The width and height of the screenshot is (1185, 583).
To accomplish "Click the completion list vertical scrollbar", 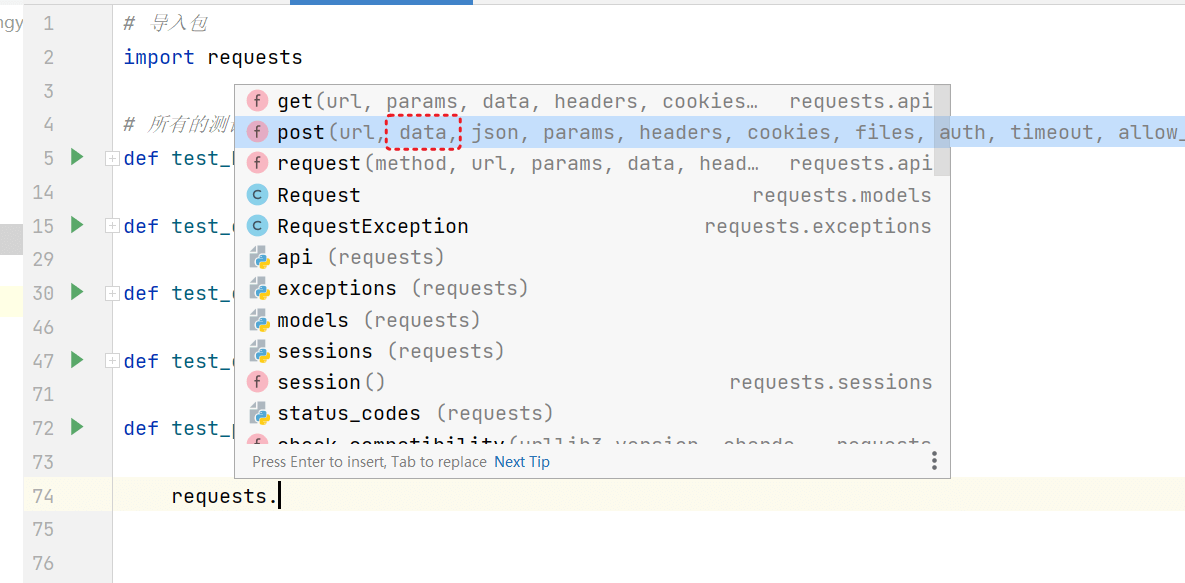I will tap(941, 130).
